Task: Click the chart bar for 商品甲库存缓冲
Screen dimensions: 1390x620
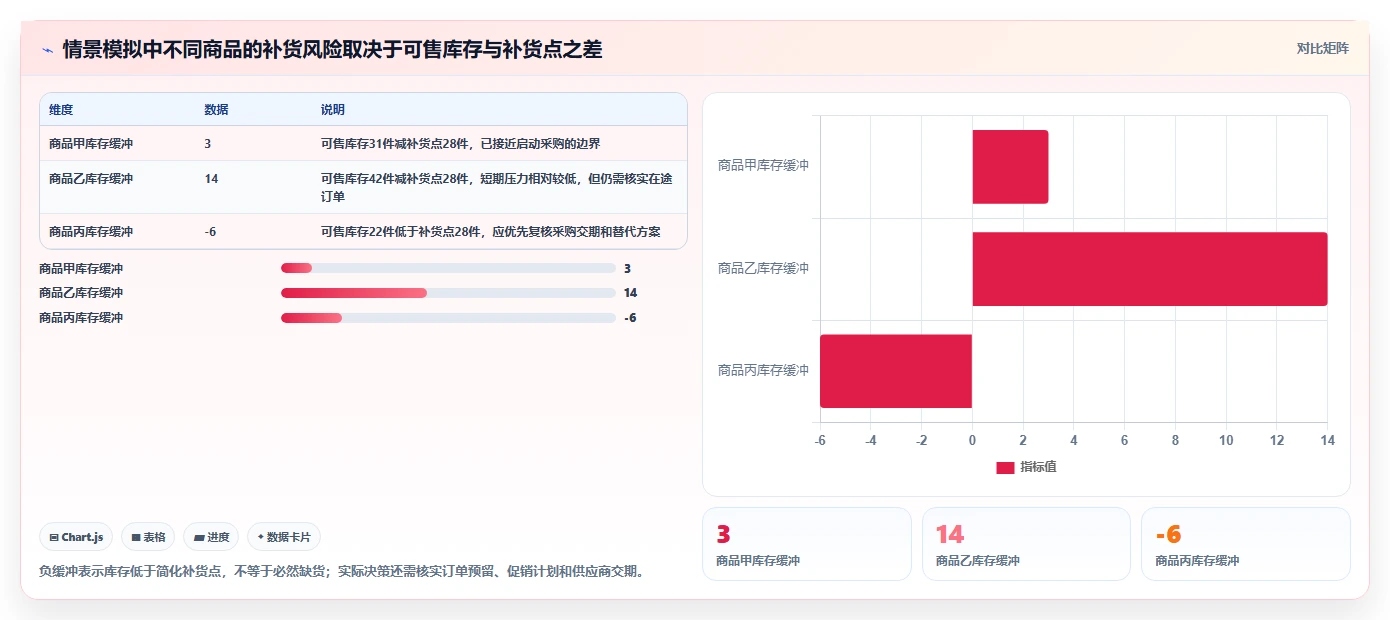Action: tap(1010, 167)
